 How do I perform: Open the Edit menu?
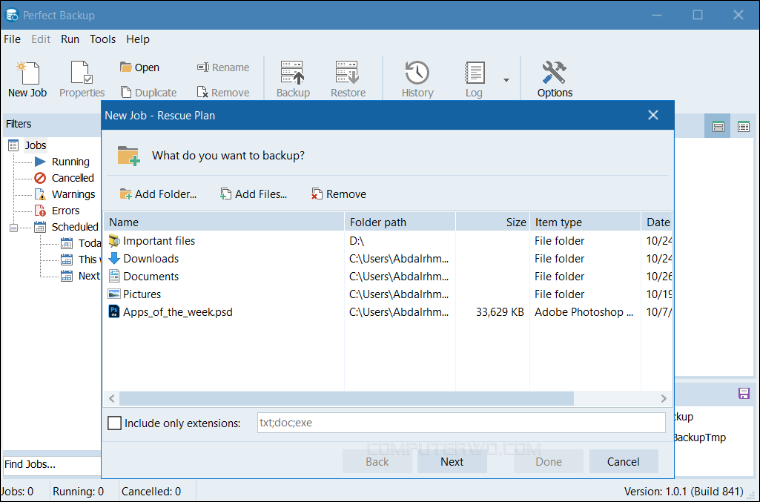[41, 39]
